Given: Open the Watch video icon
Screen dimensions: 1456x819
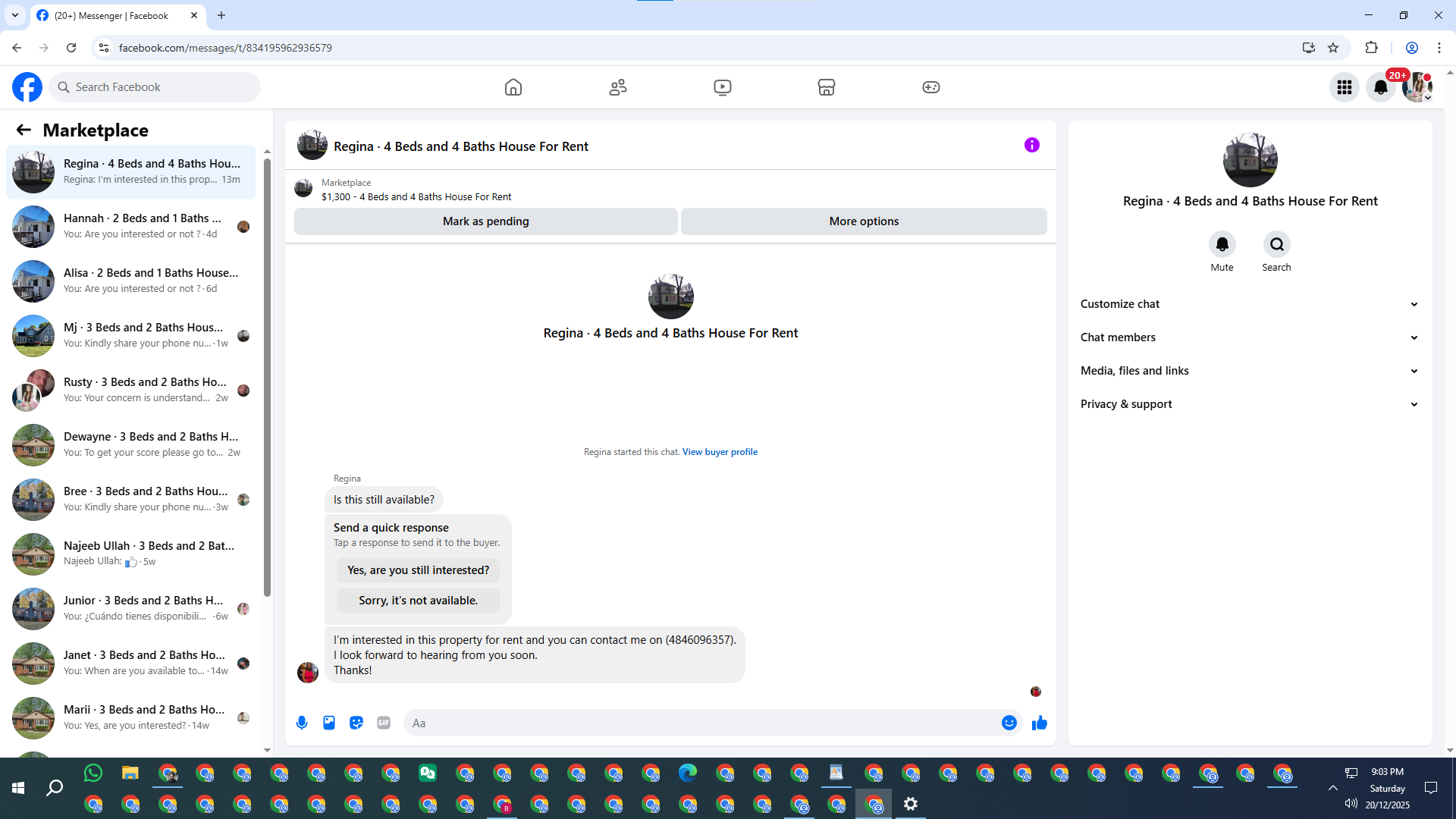Looking at the screenshot, I should click(x=723, y=87).
